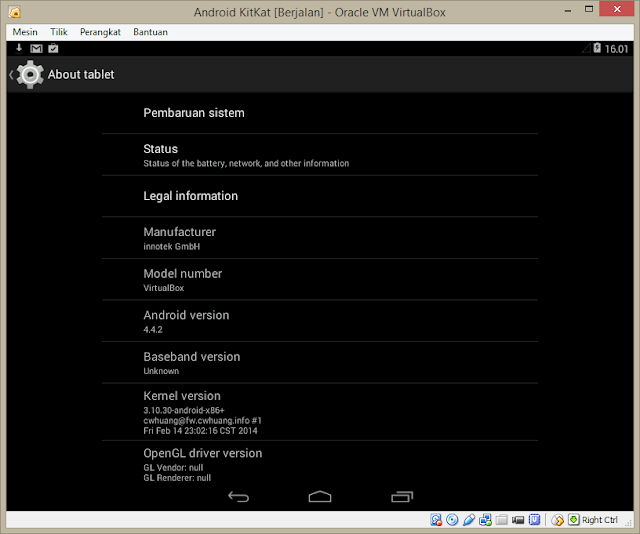Select the OpenGL driver version row
The height and width of the screenshot is (534, 640).
[320, 464]
